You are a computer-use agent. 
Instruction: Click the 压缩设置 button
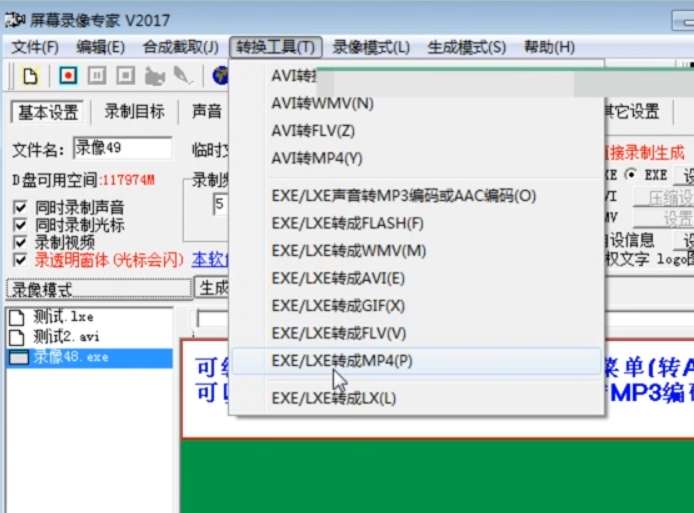pos(663,198)
